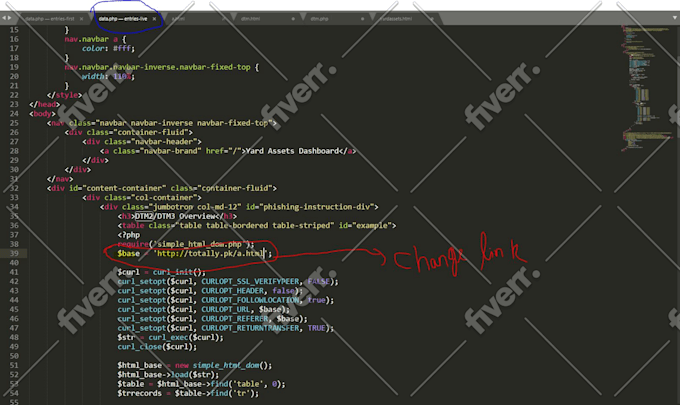Screen dimensions: 680x405
Task: Click 'new simple_html_dom()' on line 51
Action: 223,365
